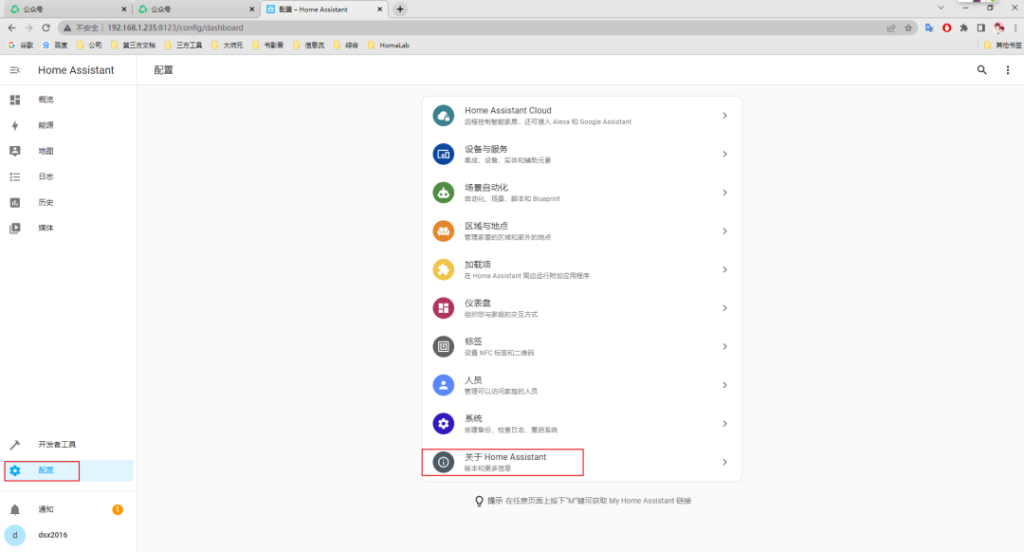The height and width of the screenshot is (552, 1024).
Task: Select the 配置 – Home Assistant browser tab
Action: pos(323,9)
